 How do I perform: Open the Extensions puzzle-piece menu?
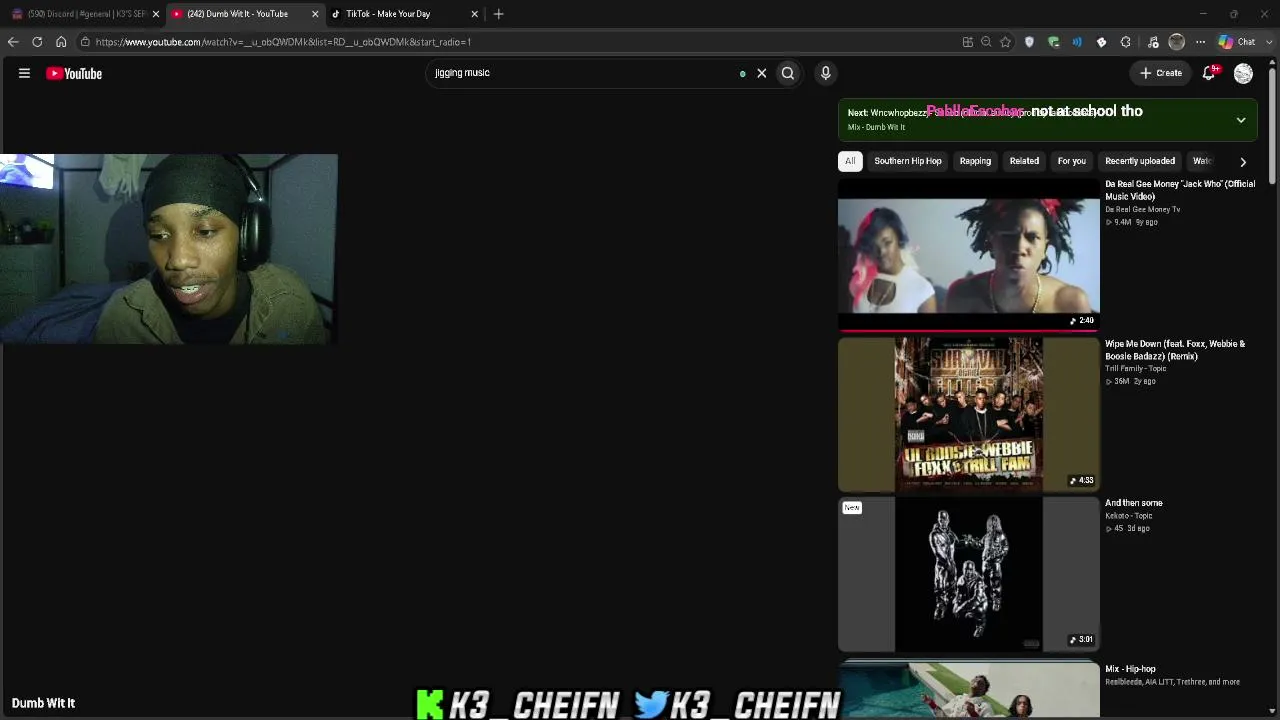(x=1125, y=42)
